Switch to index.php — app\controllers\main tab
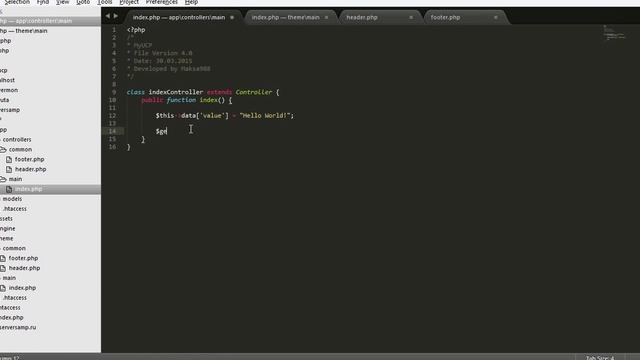Image resolution: width=640 pixels, height=360 pixels. click(x=179, y=18)
